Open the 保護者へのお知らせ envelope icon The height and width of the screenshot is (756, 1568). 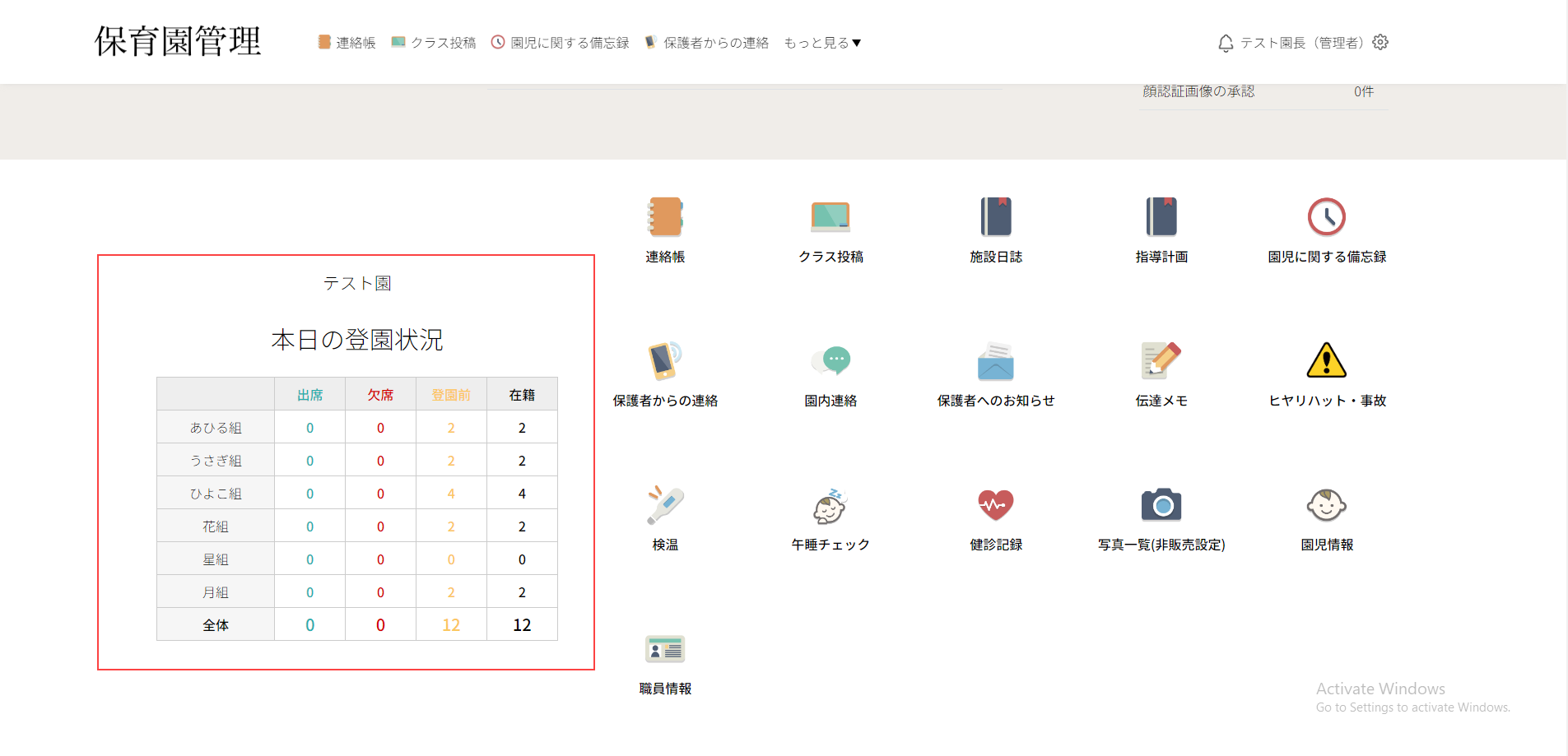pyautogui.click(x=996, y=362)
